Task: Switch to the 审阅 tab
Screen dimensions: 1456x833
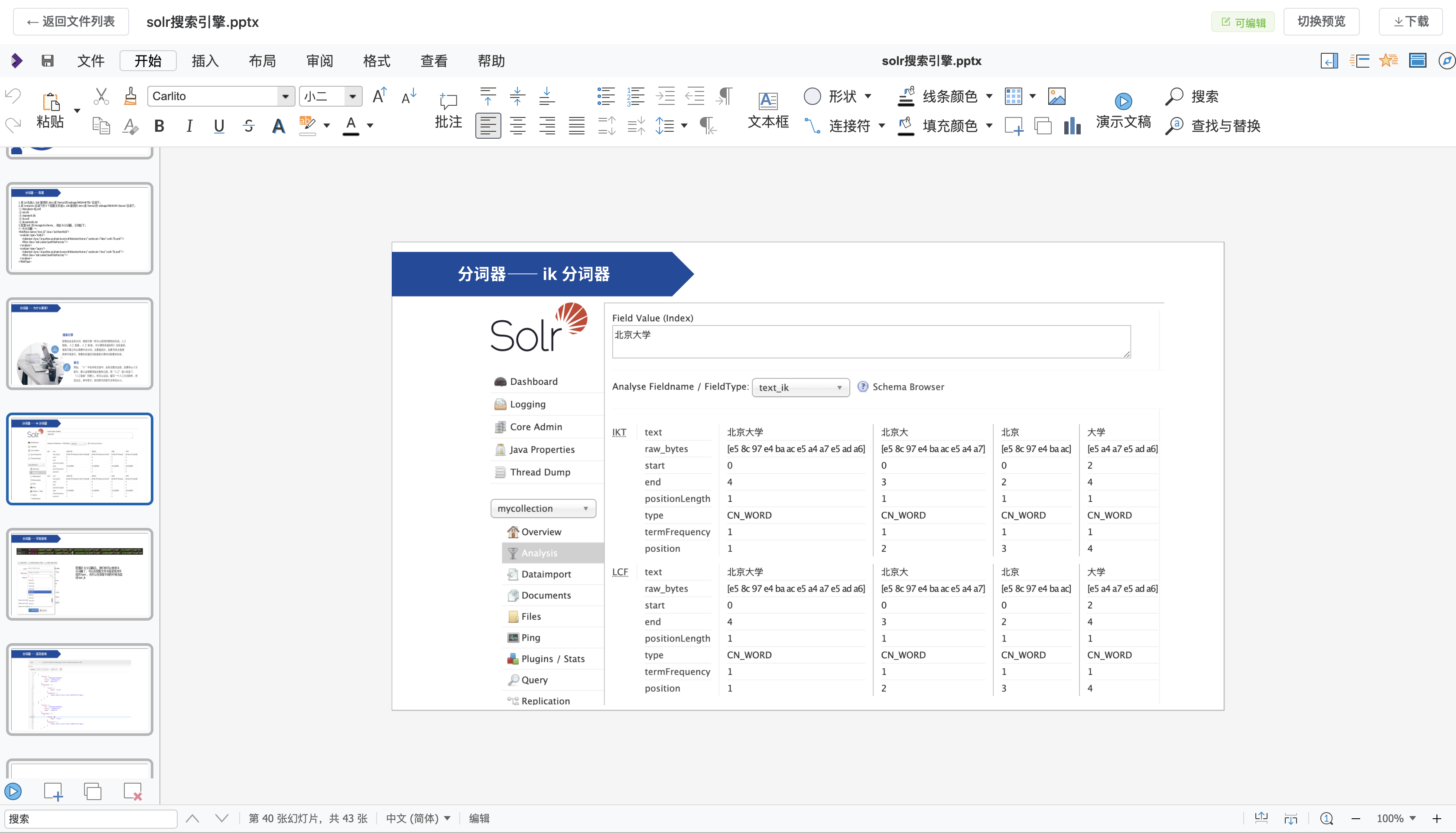Action: pos(319,61)
